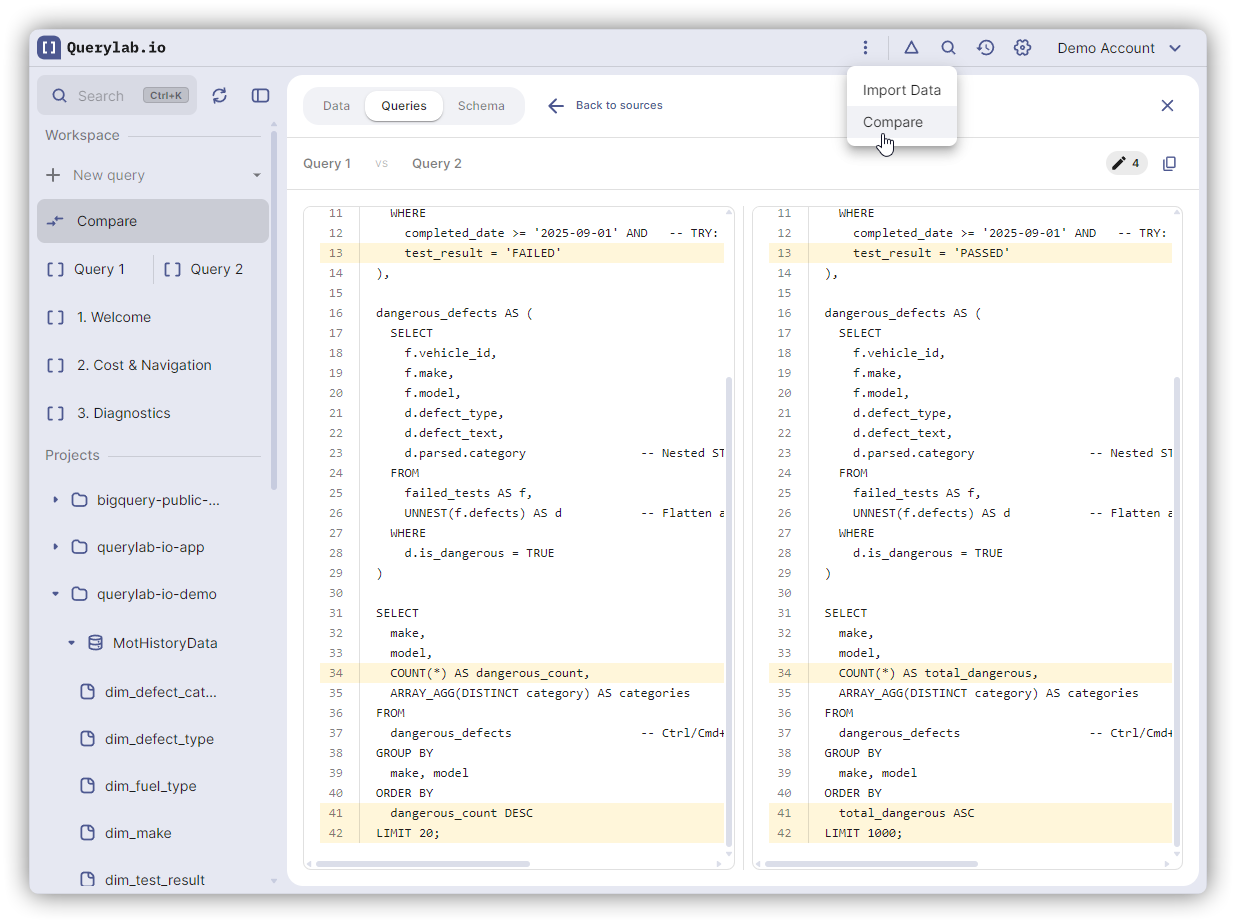Switch to the Data tab

click(x=336, y=106)
